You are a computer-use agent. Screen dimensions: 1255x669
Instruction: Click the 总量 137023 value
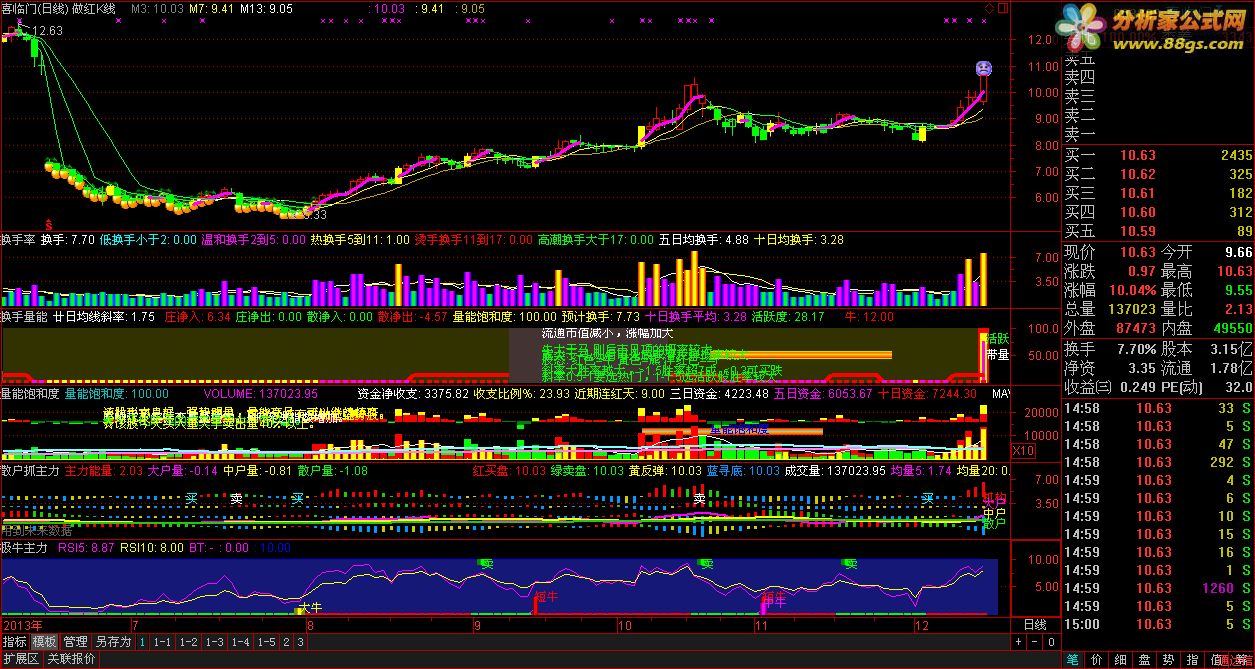[1132, 310]
